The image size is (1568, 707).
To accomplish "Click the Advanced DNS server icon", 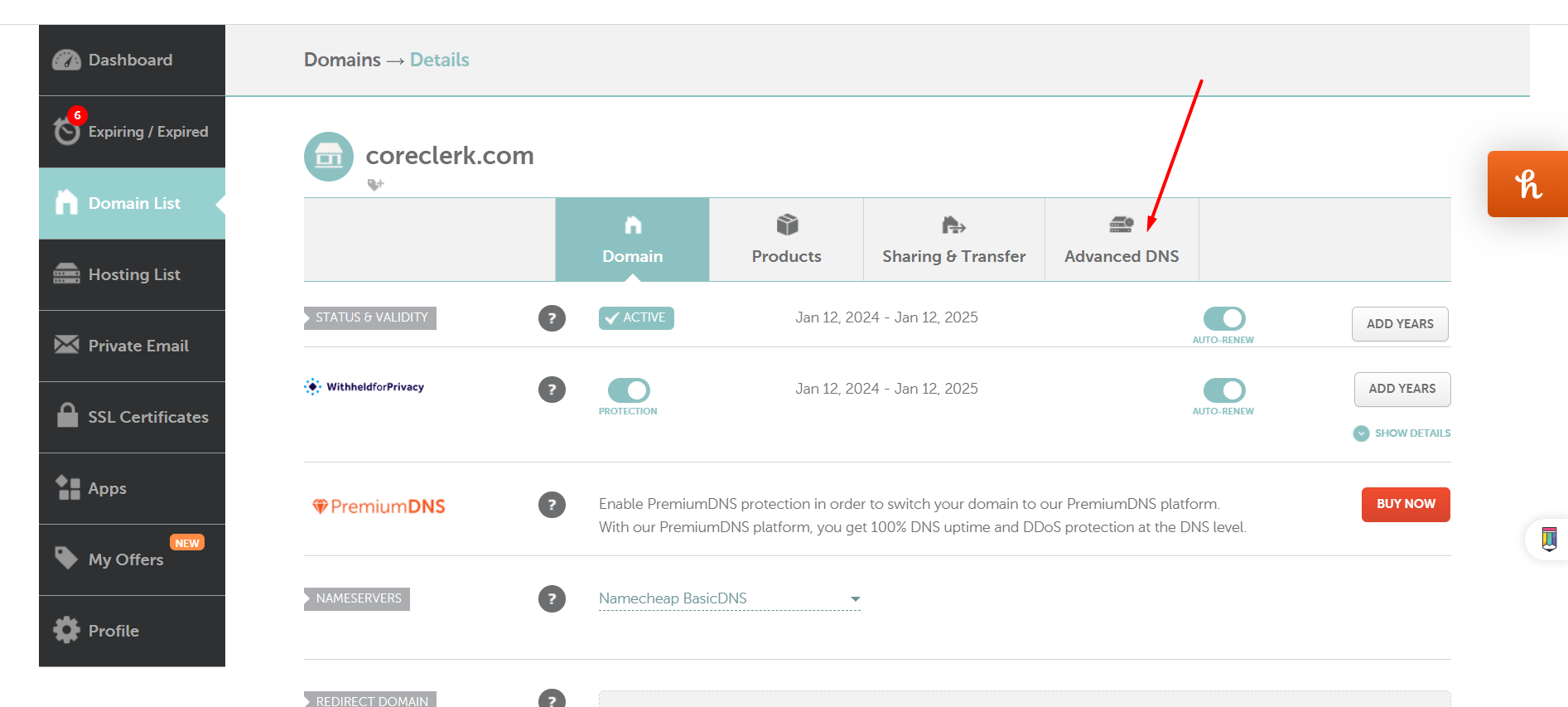I will (1122, 225).
